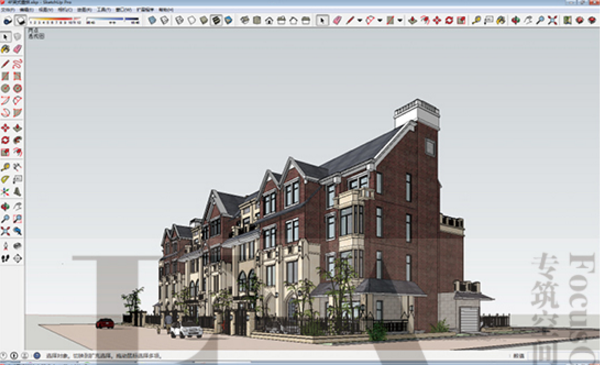Viewport: 600px width, 365px height.
Task: Open the 相机 (Camera) menu
Action: [65, 10]
